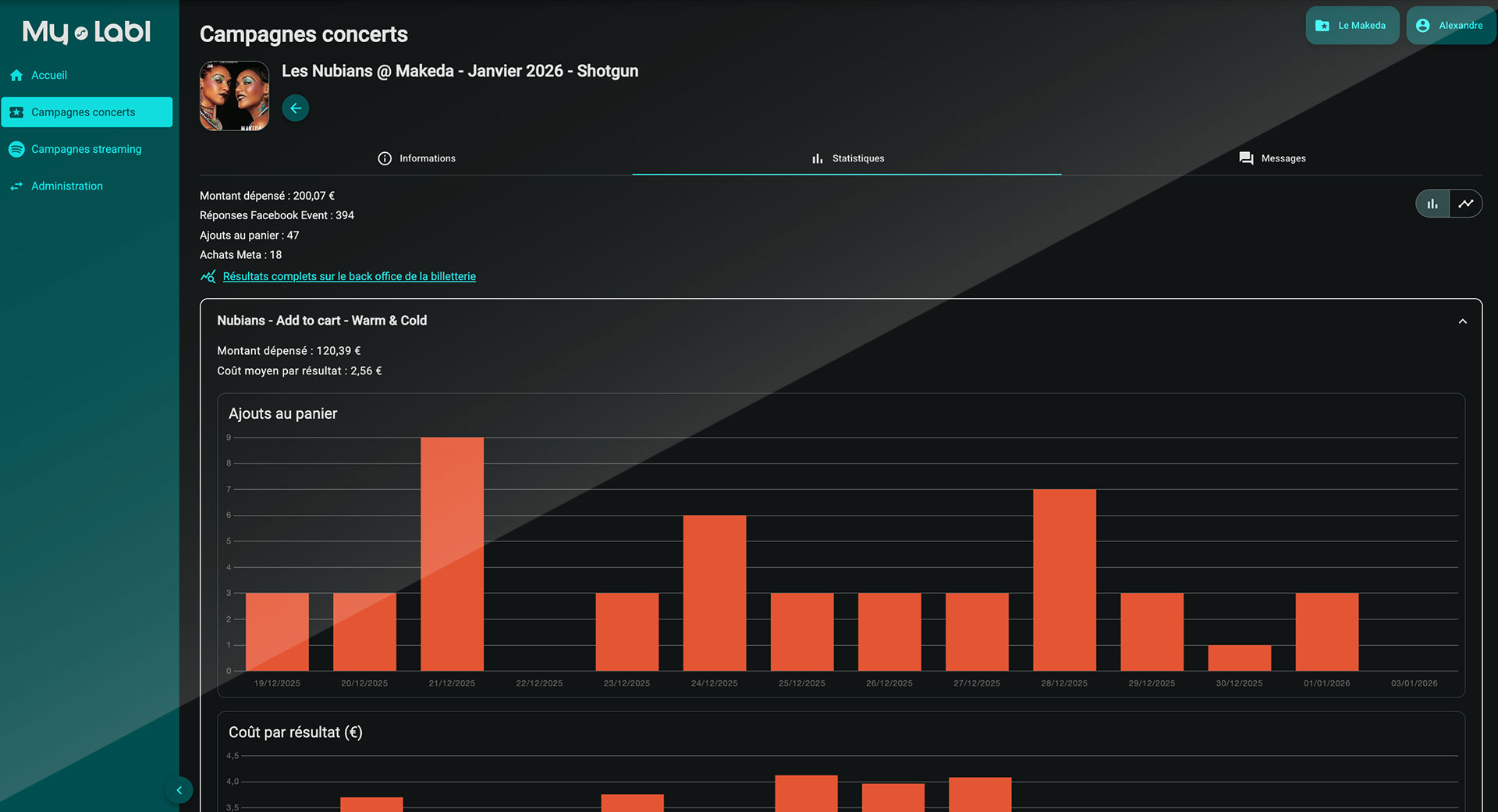Collapse the left sidebar with chevron
1498x812 pixels.
click(179, 790)
